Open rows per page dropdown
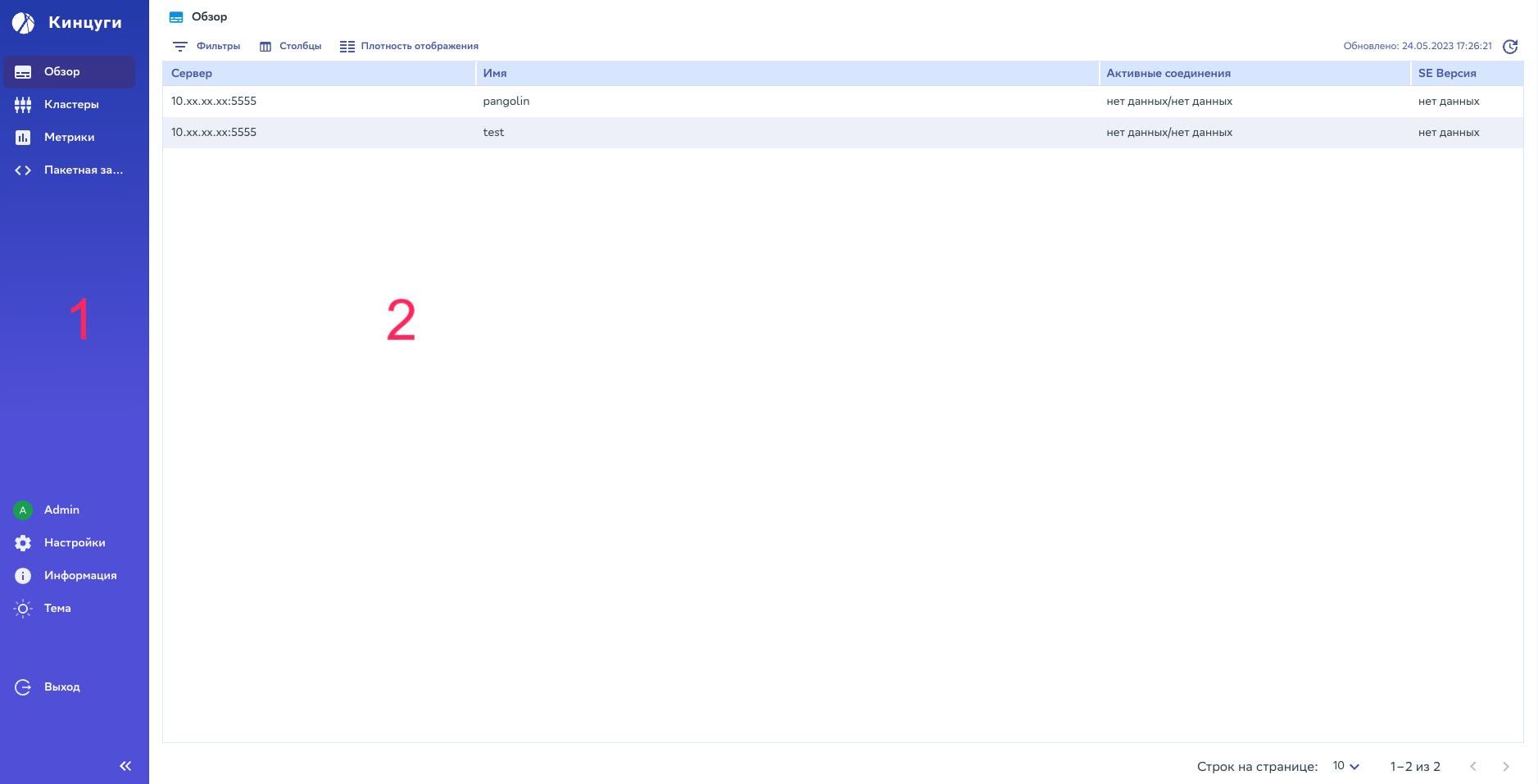 click(x=1345, y=766)
